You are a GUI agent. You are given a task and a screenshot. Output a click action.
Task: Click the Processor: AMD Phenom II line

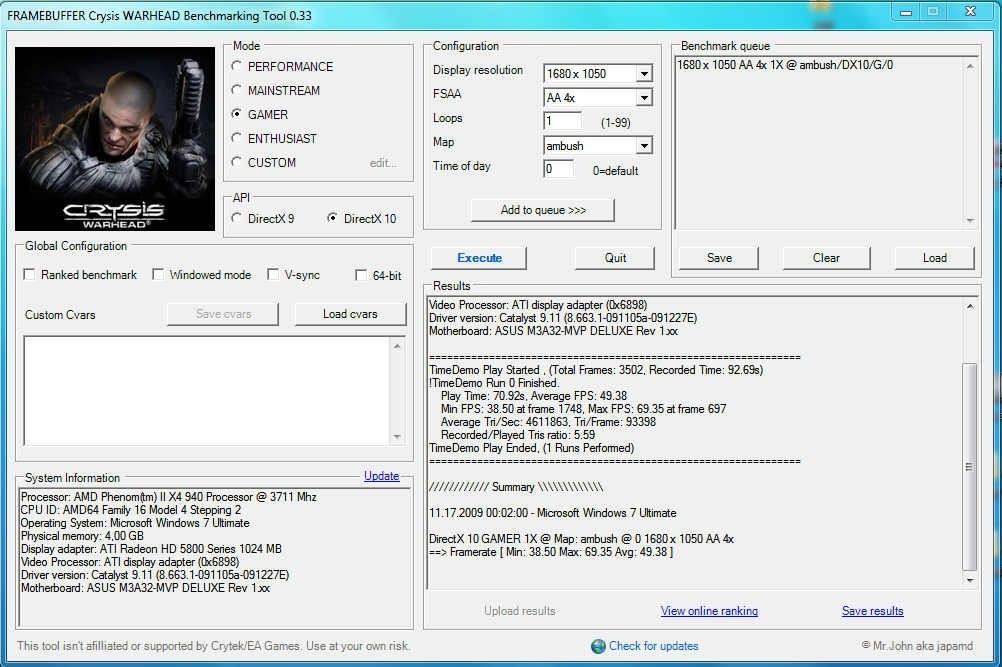point(169,497)
